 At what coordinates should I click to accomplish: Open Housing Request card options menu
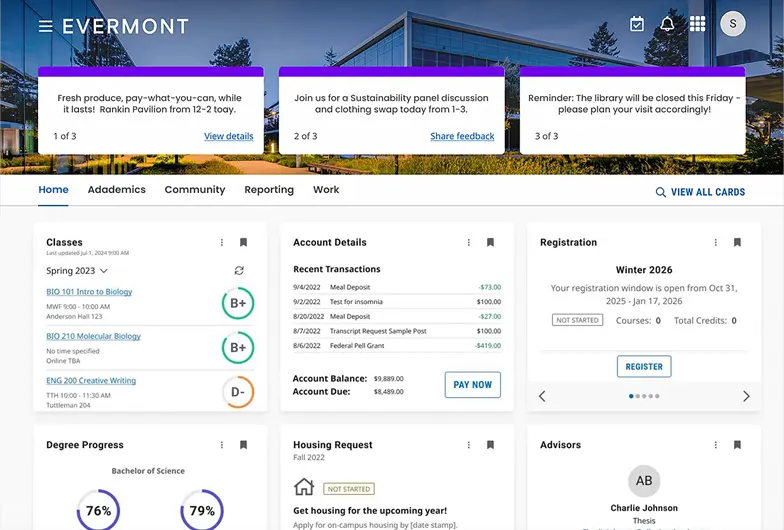tap(468, 445)
